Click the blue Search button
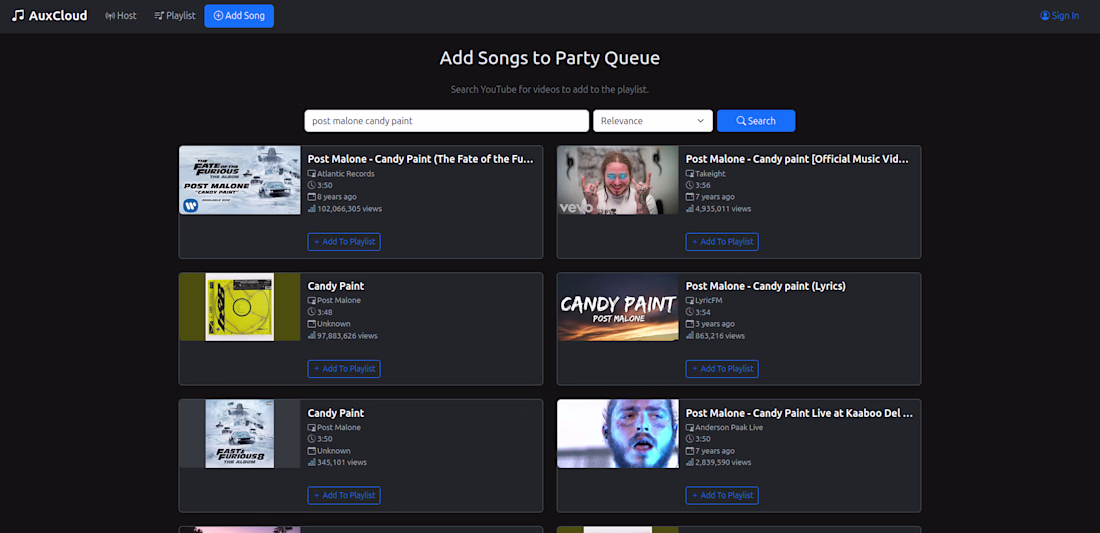 coord(756,121)
